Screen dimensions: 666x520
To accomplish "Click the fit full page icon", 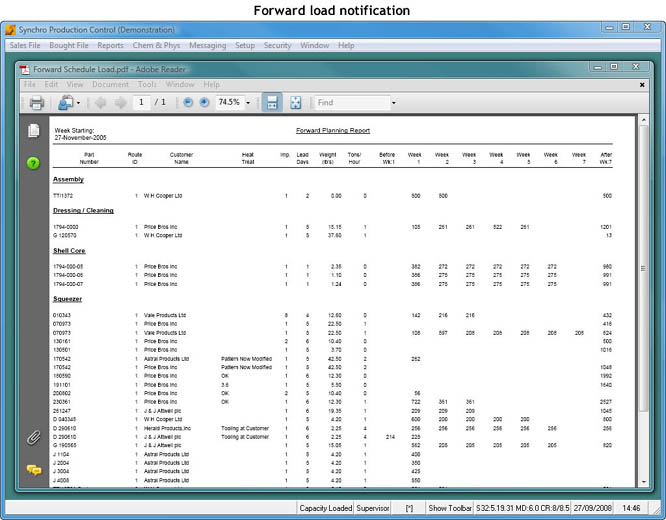I will tap(296, 102).
